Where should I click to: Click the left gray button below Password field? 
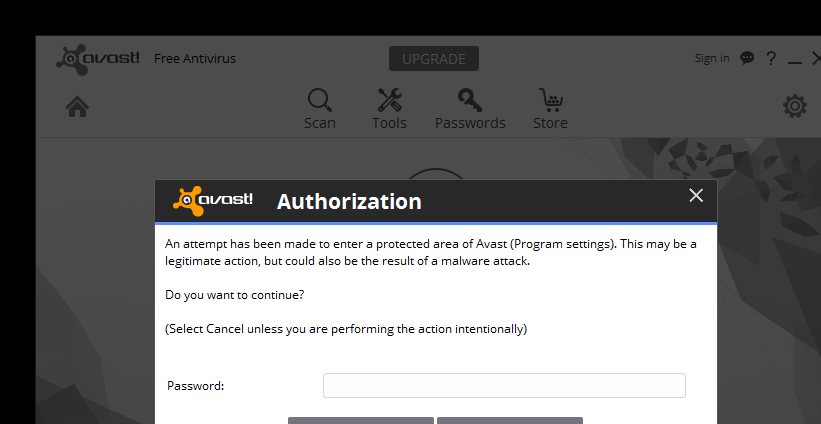coord(361,419)
